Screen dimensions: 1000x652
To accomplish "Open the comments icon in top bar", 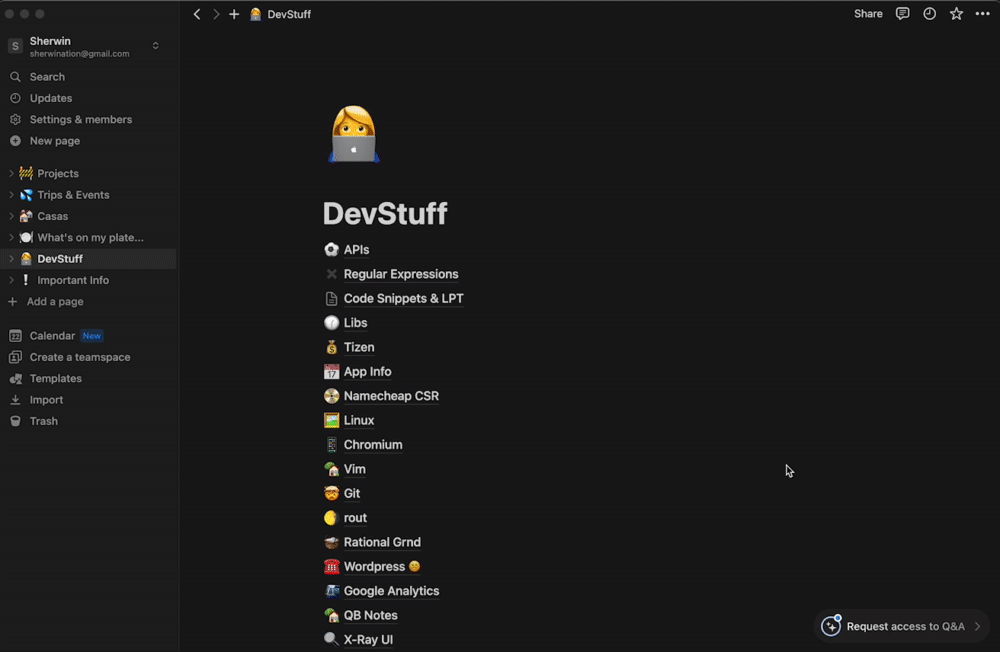I will [x=902, y=13].
